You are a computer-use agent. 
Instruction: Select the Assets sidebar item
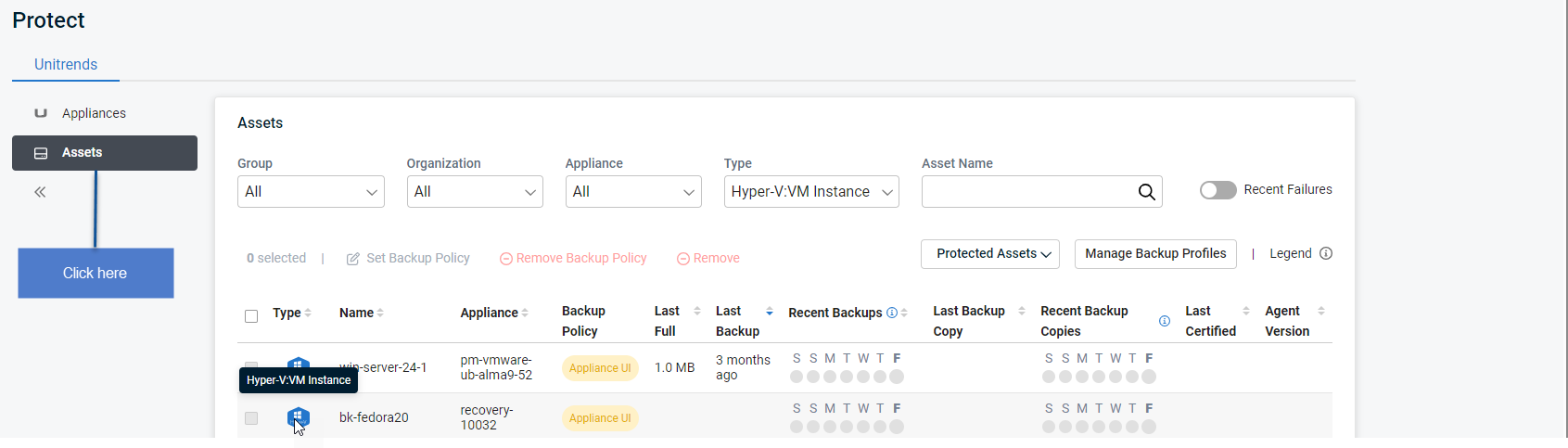(105, 153)
